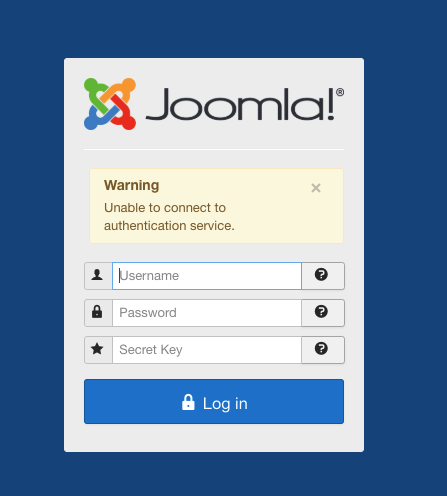Click the blue Log in button
The width and height of the screenshot is (447, 496).
pos(214,401)
